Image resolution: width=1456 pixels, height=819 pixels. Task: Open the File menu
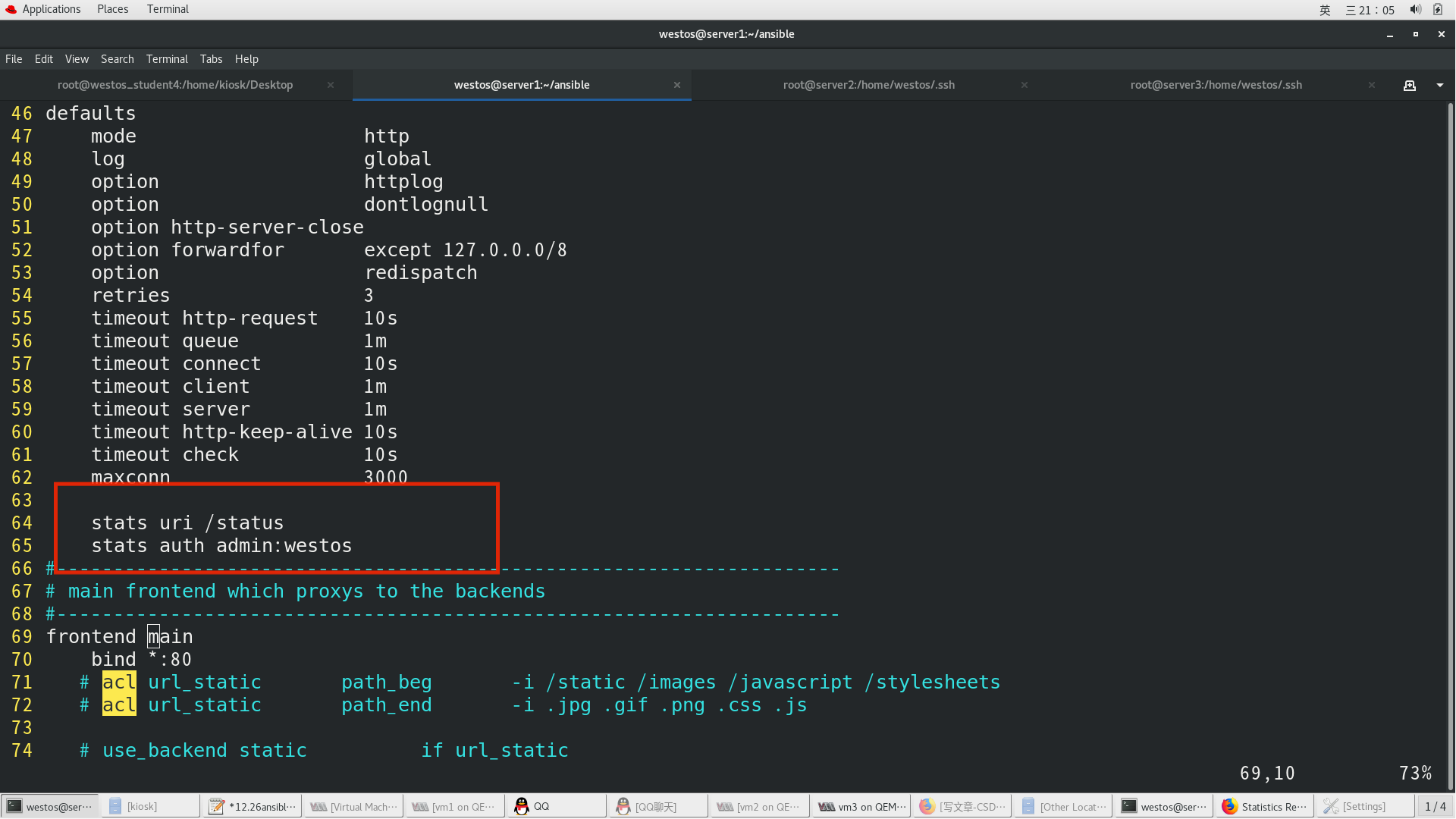14,59
